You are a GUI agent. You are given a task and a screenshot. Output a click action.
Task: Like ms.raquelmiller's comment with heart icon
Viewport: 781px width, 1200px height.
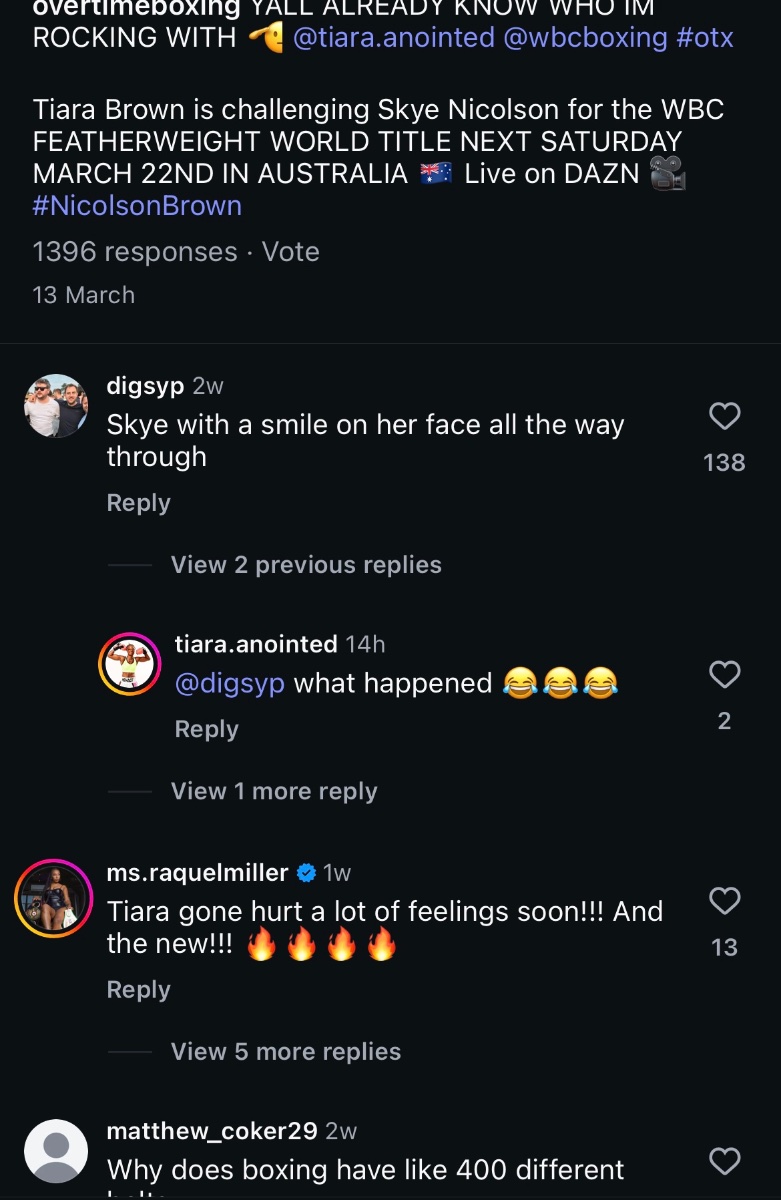(x=724, y=901)
